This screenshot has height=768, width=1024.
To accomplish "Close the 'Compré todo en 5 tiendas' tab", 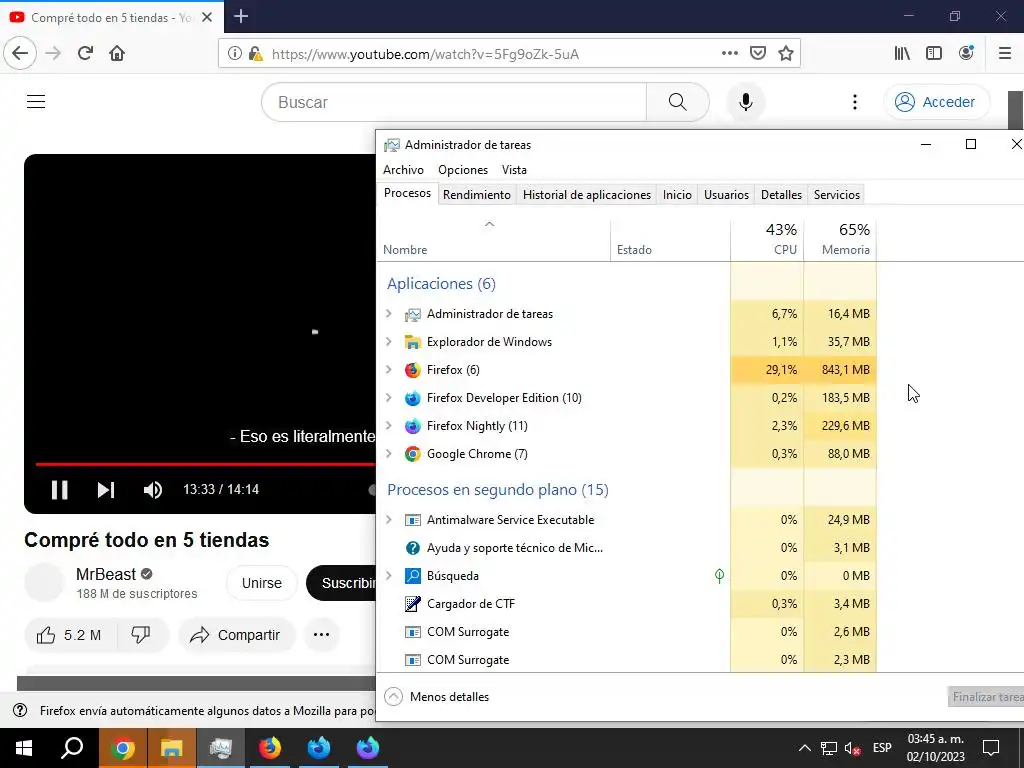I will pos(207,18).
